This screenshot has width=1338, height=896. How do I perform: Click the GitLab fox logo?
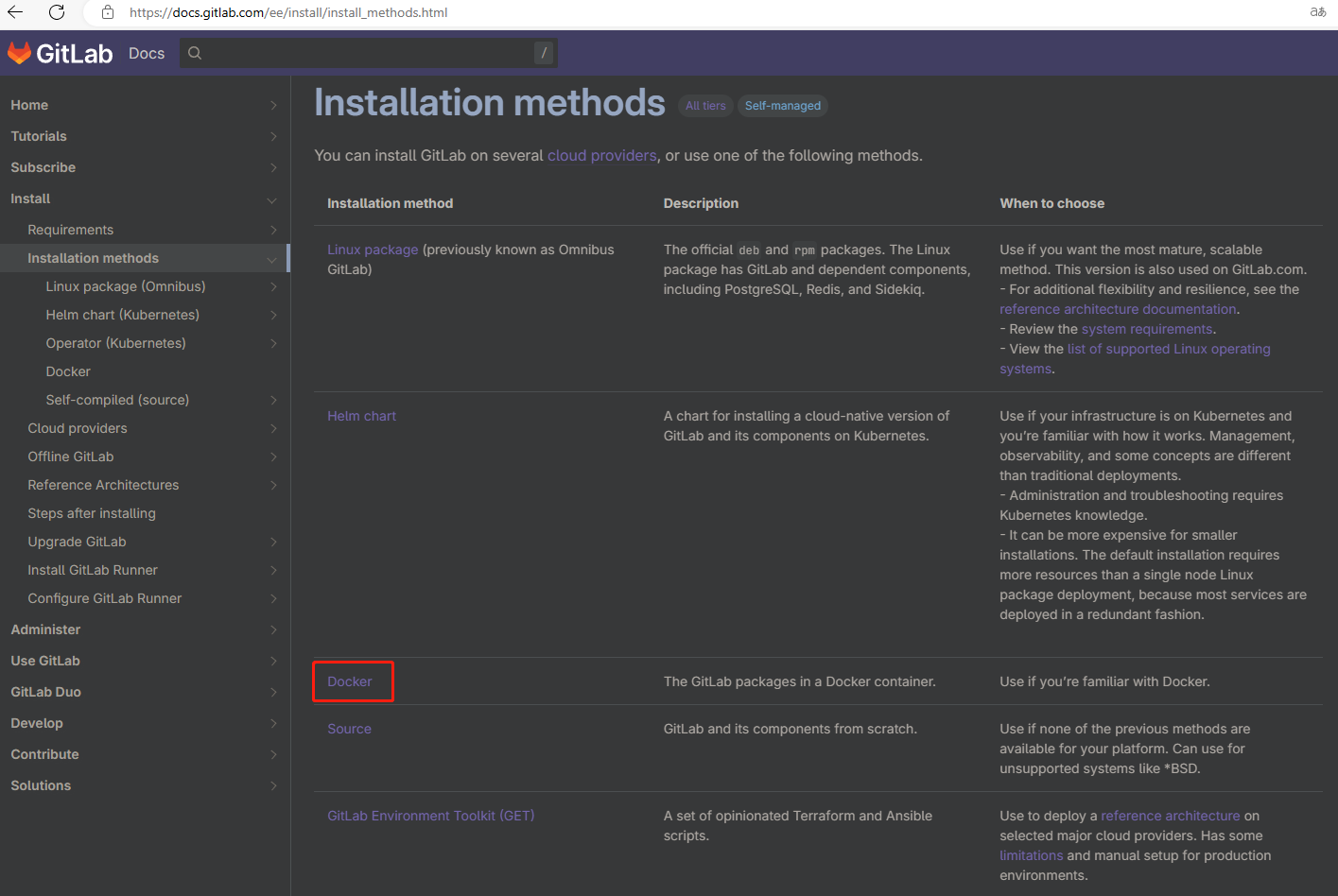[20, 53]
